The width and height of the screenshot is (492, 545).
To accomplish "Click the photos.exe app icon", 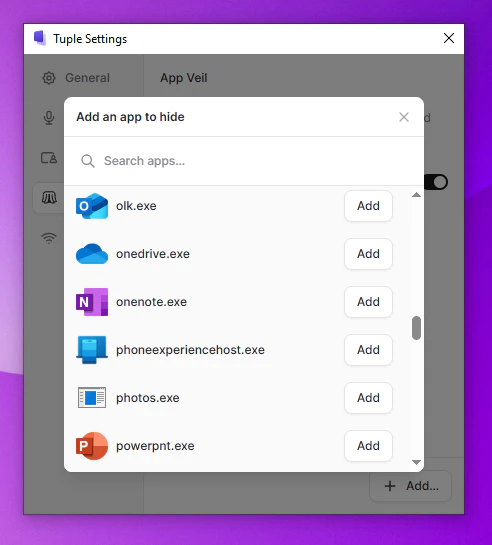I will click(x=92, y=397).
